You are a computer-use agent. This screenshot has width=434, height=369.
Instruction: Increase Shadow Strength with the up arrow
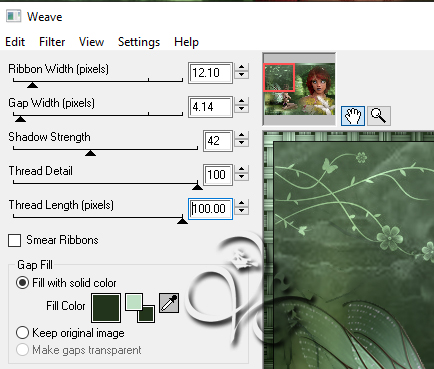point(241,135)
